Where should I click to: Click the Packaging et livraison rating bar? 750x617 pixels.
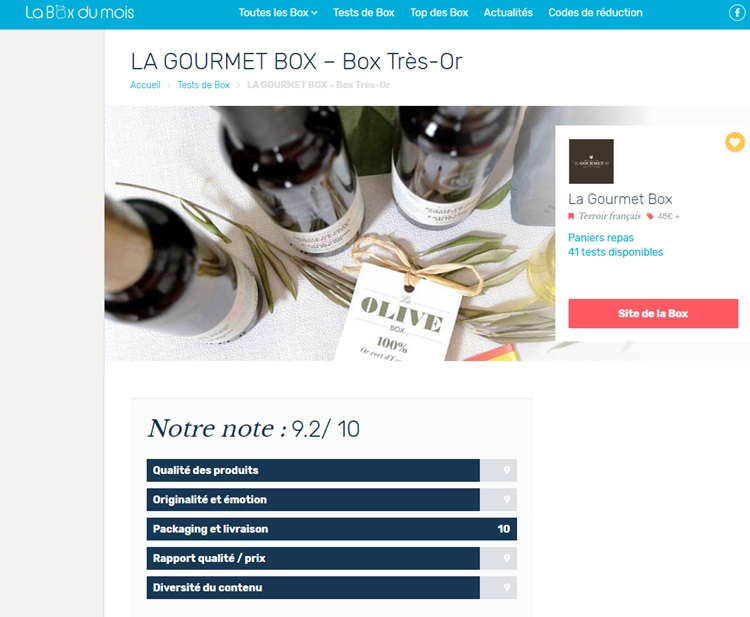tap(331, 529)
